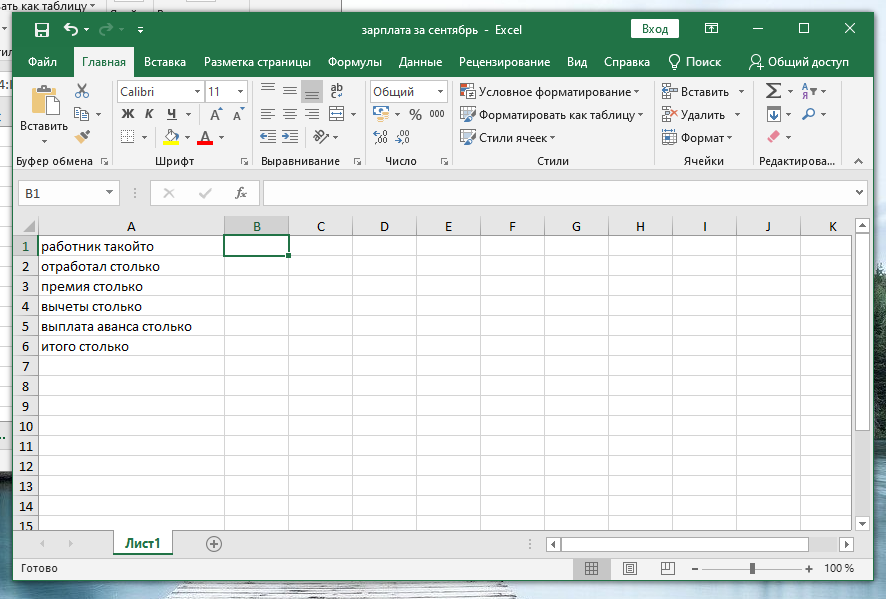Align text to the middle vertically
The image size is (886, 599).
(x=290, y=90)
